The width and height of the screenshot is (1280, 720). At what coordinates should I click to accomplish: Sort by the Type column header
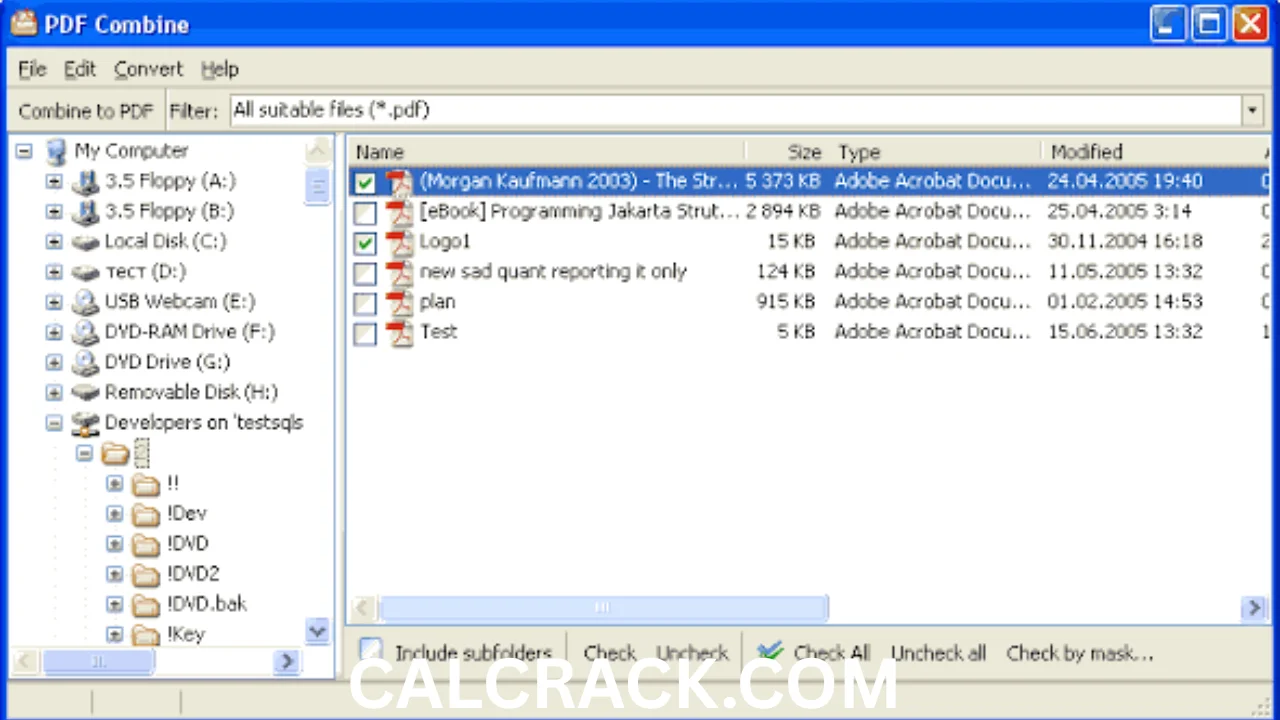point(936,152)
